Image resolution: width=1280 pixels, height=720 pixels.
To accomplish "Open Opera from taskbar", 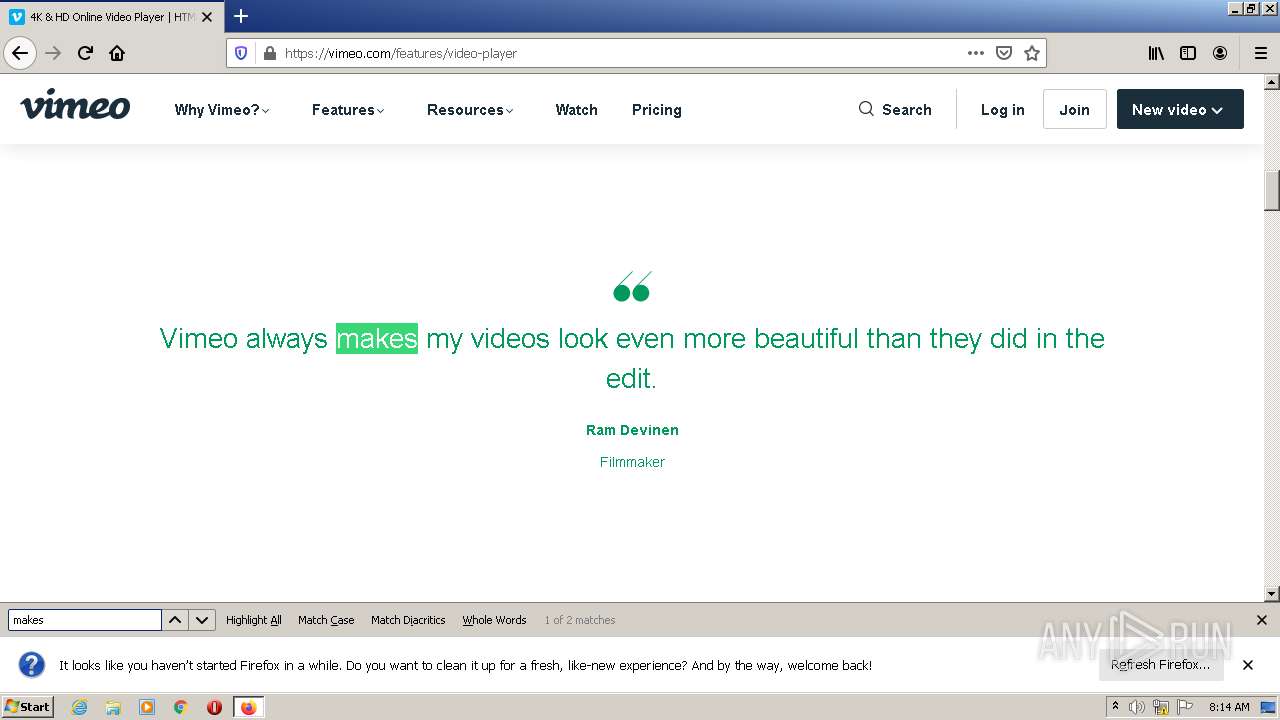I will coord(214,707).
